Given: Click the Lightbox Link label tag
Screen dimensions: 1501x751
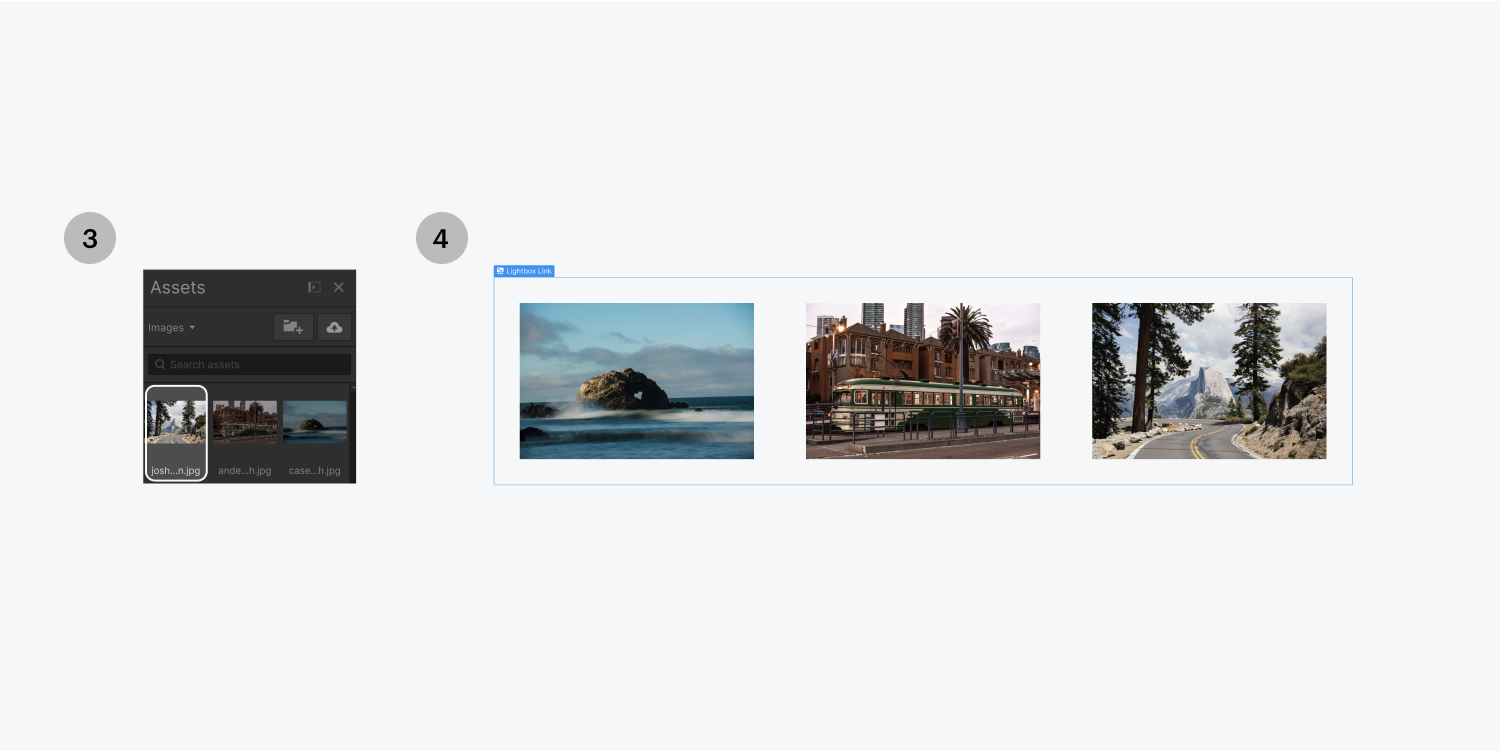Looking at the screenshot, I should pyautogui.click(x=528, y=270).
